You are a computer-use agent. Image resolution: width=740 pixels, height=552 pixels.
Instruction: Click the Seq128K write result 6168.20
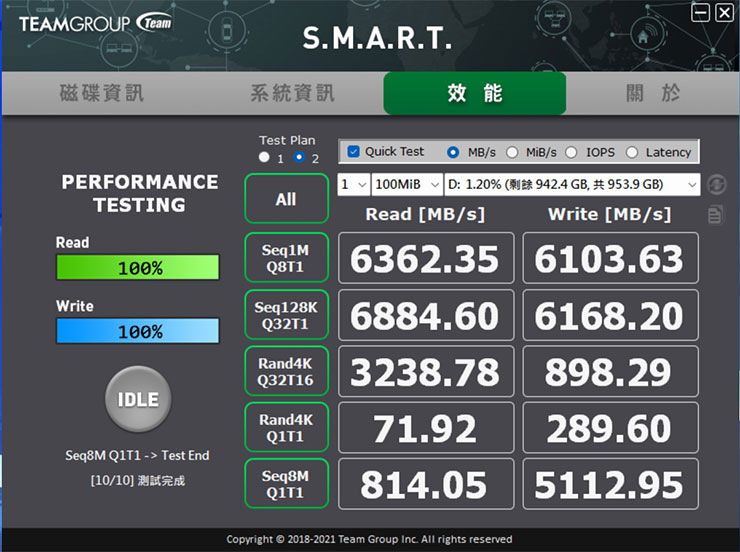point(610,315)
